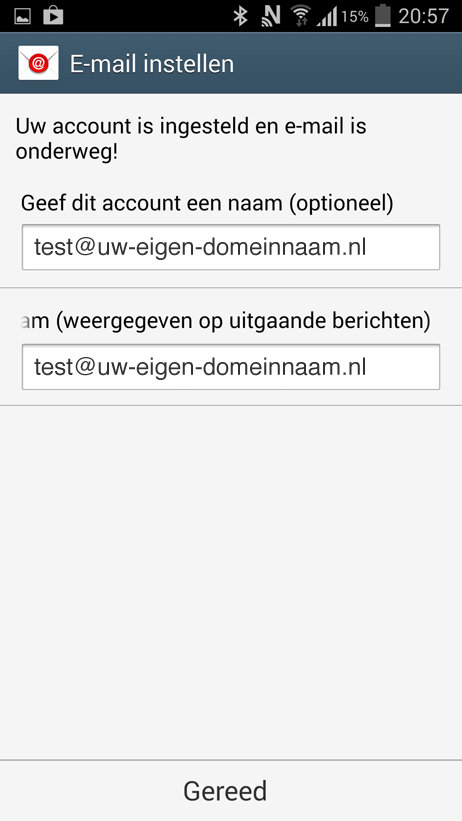Image resolution: width=462 pixels, height=821 pixels.
Task: Tap the battery icon in status bar
Action: click(x=383, y=16)
